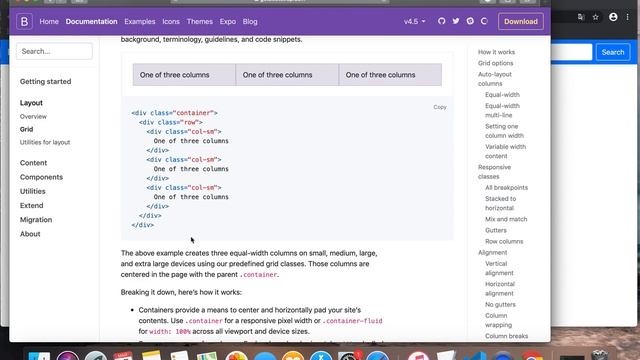The height and width of the screenshot is (360, 640).
Task: Click 'width: 100%' inline code text
Action: (170, 331)
